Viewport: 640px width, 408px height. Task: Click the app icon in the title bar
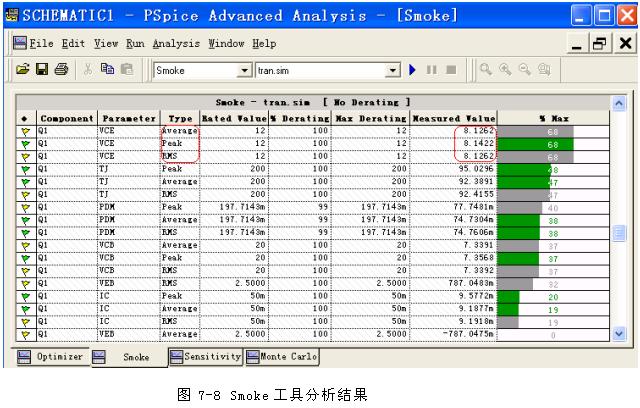(12, 16)
